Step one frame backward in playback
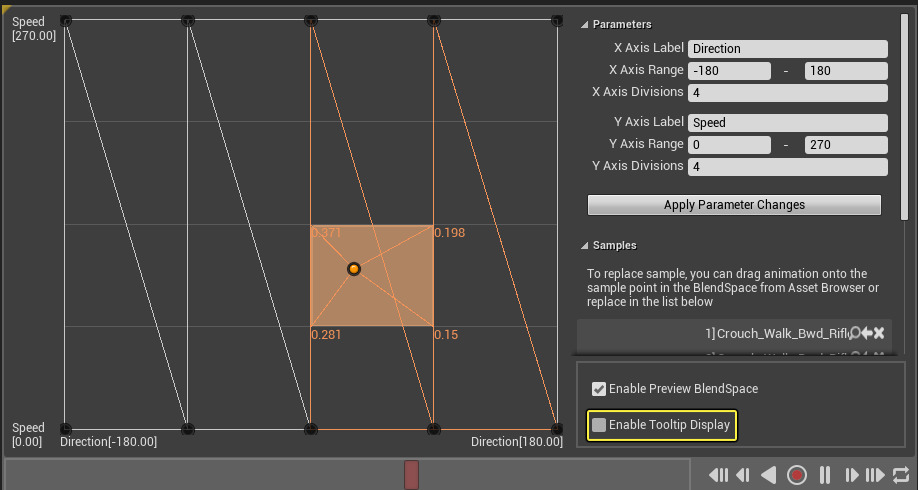 tap(743, 475)
